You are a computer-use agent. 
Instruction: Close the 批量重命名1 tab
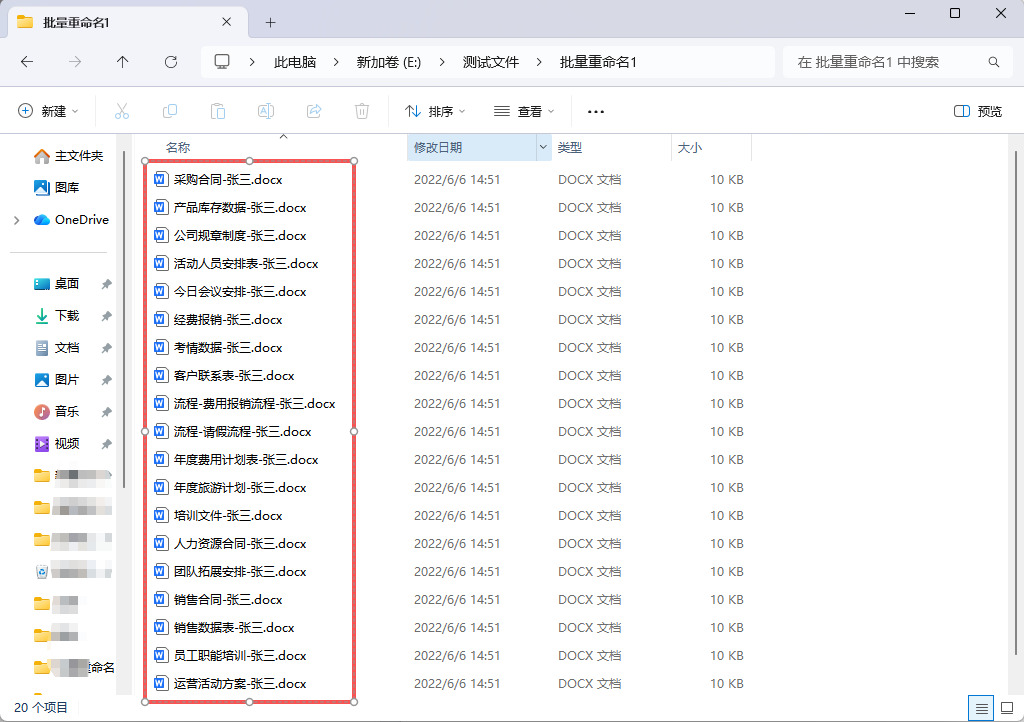click(x=227, y=22)
